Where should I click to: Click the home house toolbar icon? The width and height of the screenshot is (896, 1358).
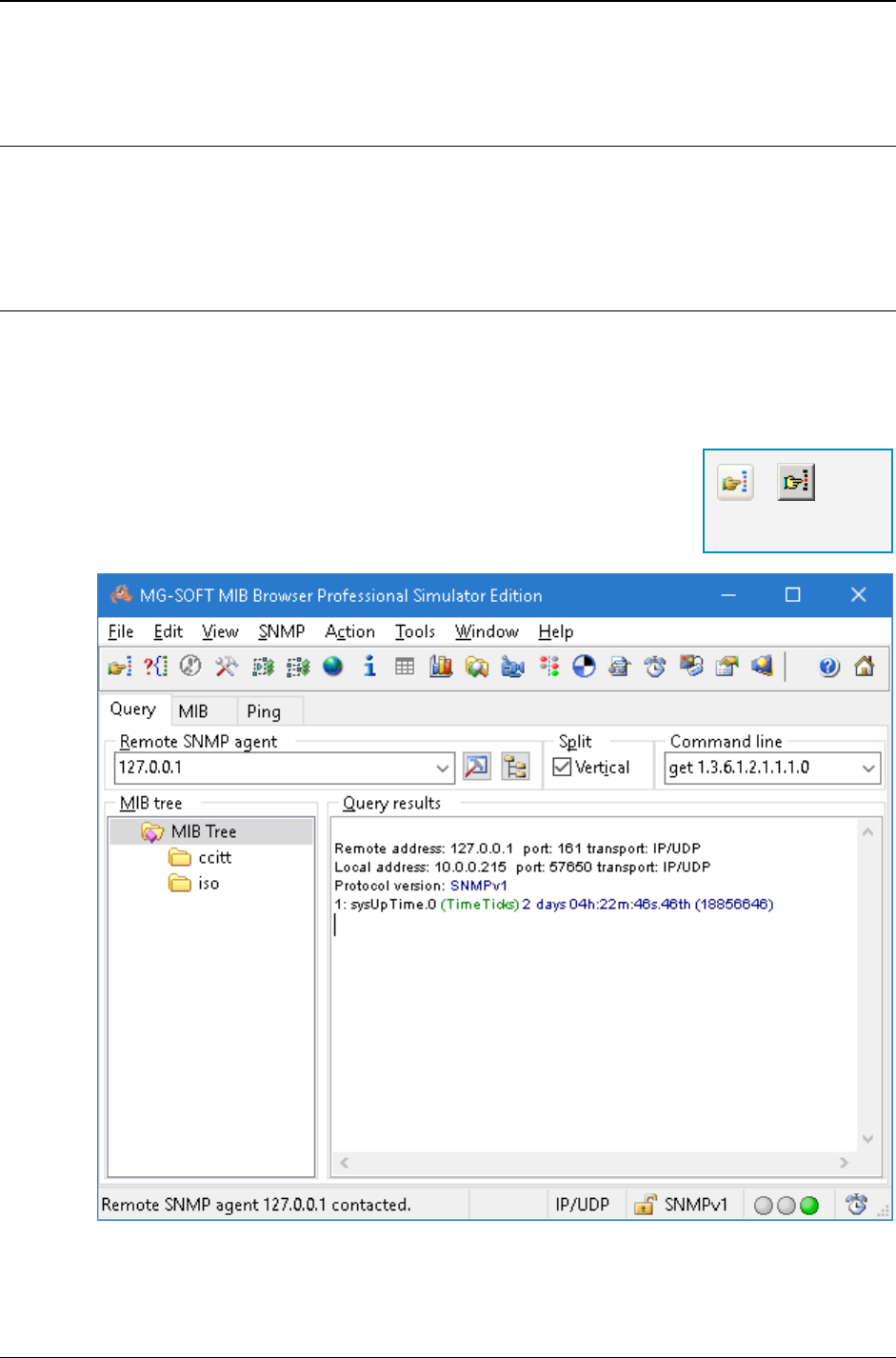tap(865, 667)
